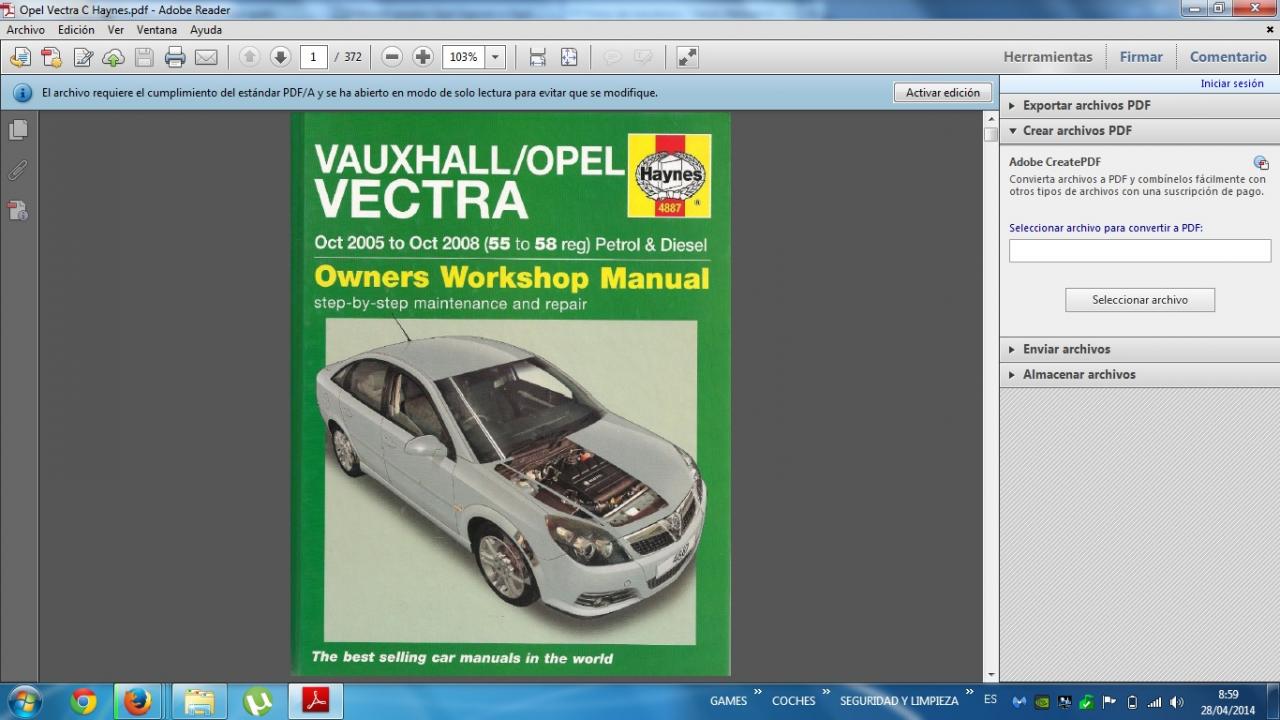Click the send by email envelope icon
The height and width of the screenshot is (720, 1280).
pyautogui.click(x=206, y=57)
